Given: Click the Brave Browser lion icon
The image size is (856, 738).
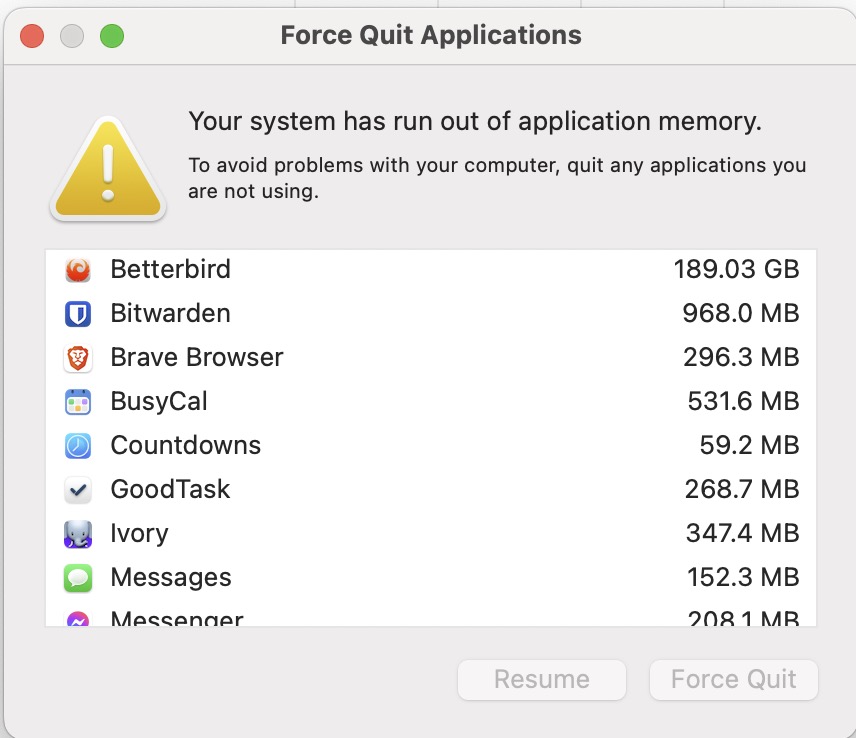Looking at the screenshot, I should pos(78,358).
